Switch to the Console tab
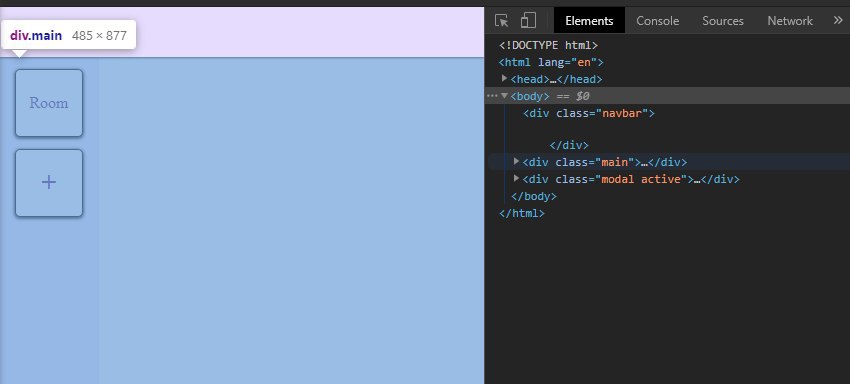Image resolution: width=850 pixels, height=384 pixels. click(658, 21)
